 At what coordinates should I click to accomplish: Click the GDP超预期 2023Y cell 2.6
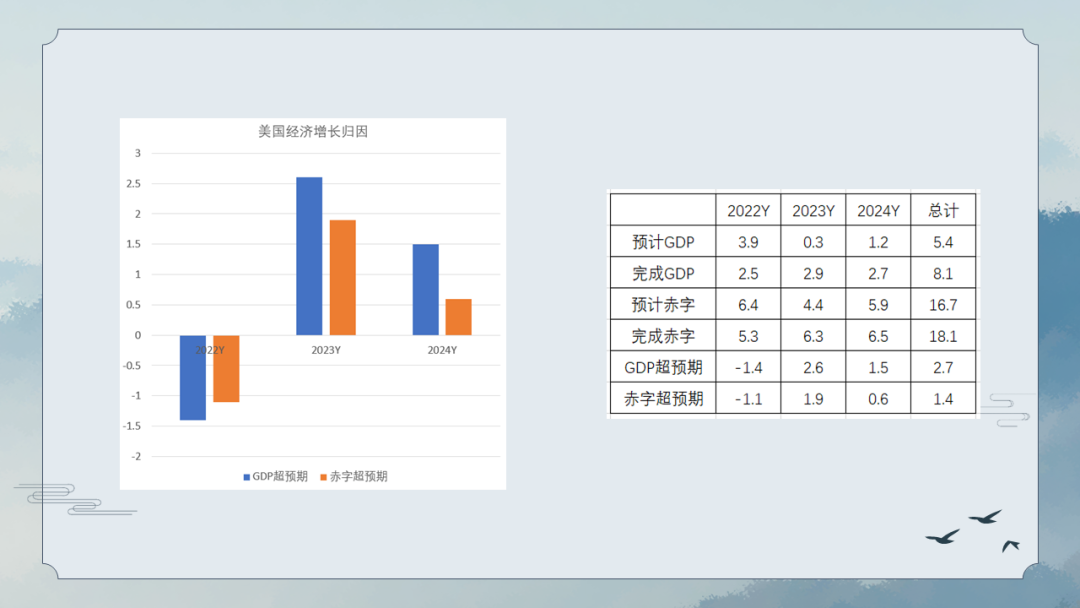pos(813,368)
